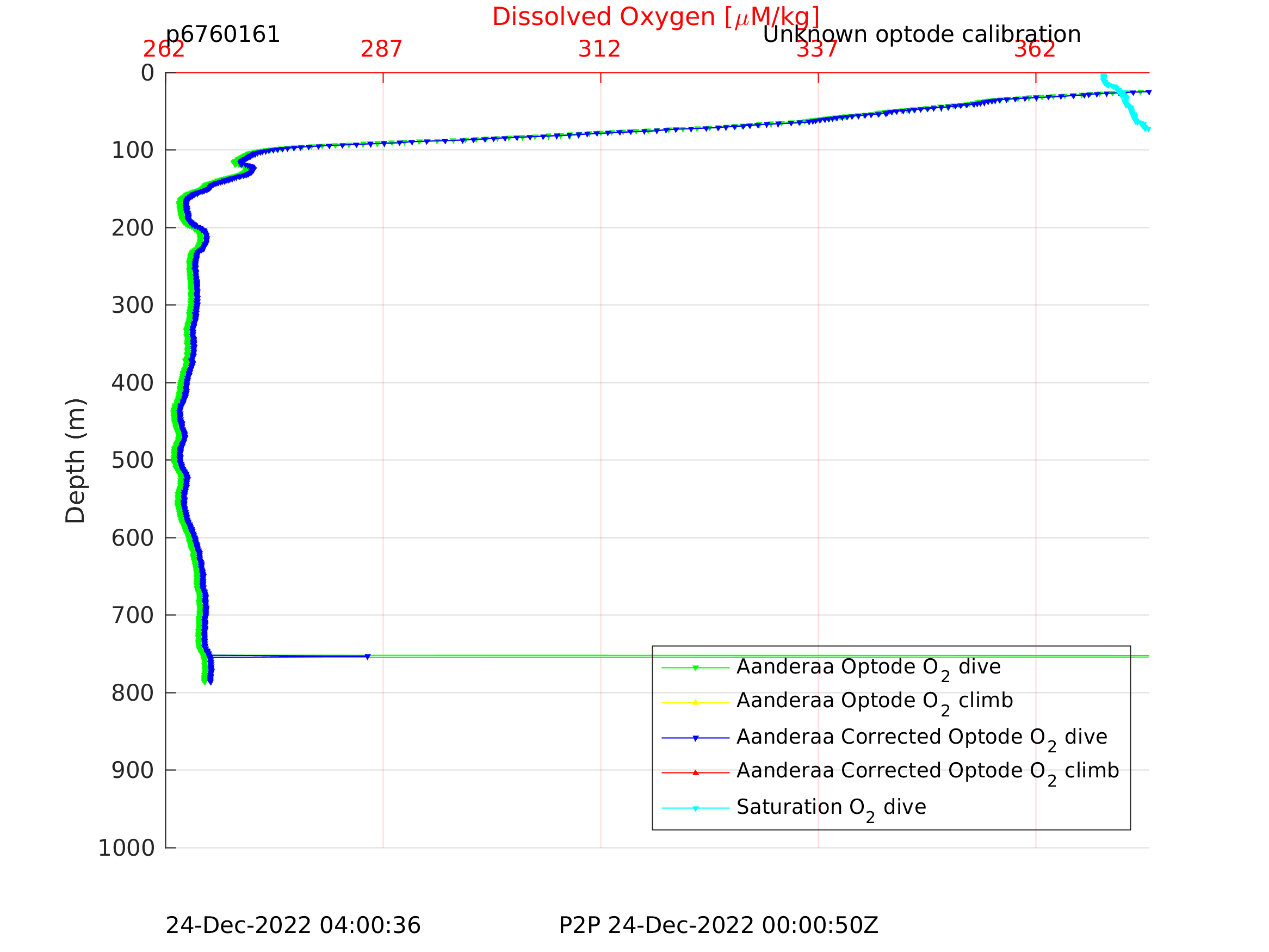Click the blue line sample in legend
The image size is (1269, 952).
[x=695, y=738]
